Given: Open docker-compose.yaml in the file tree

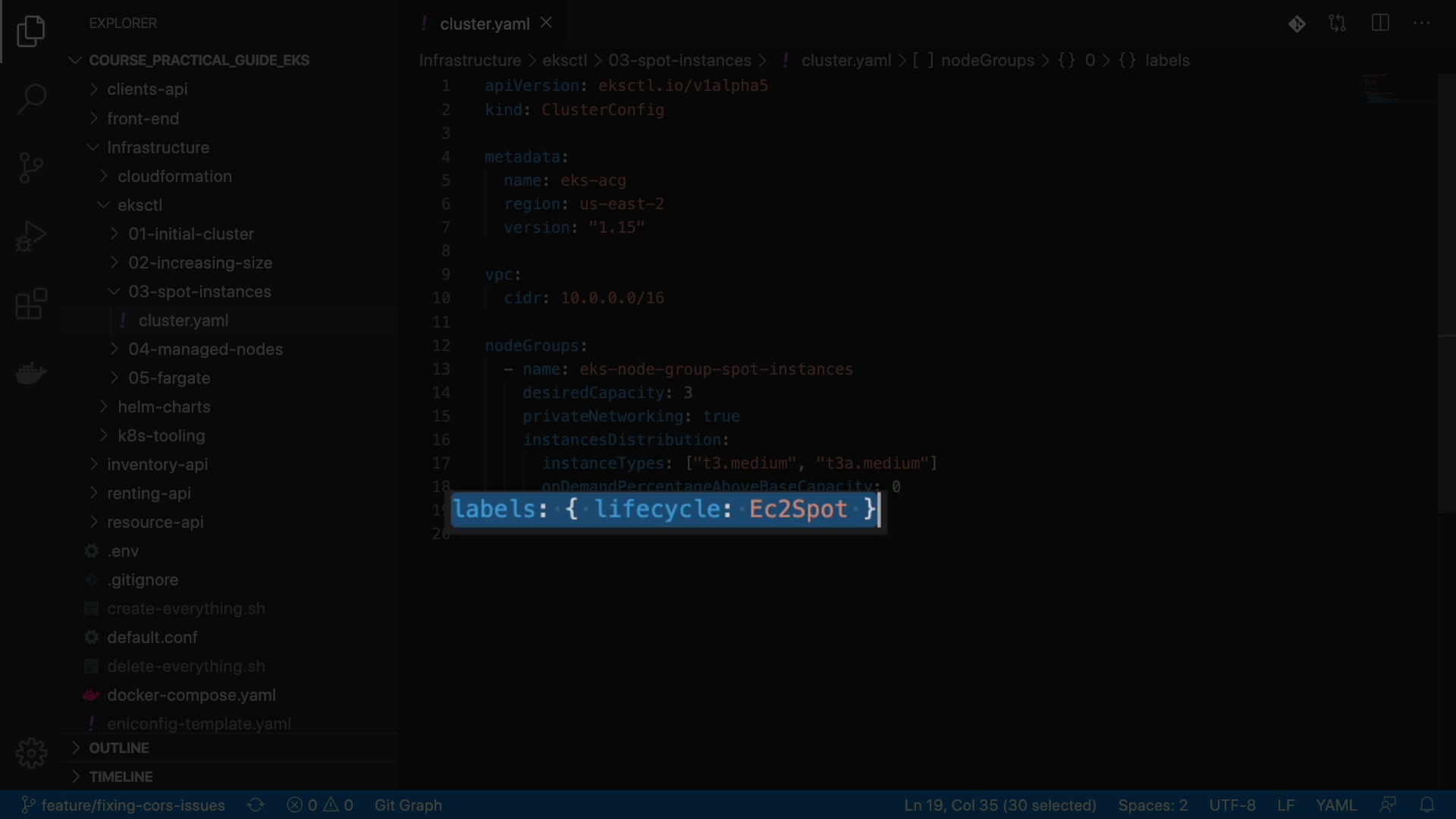Looking at the screenshot, I should (x=191, y=695).
